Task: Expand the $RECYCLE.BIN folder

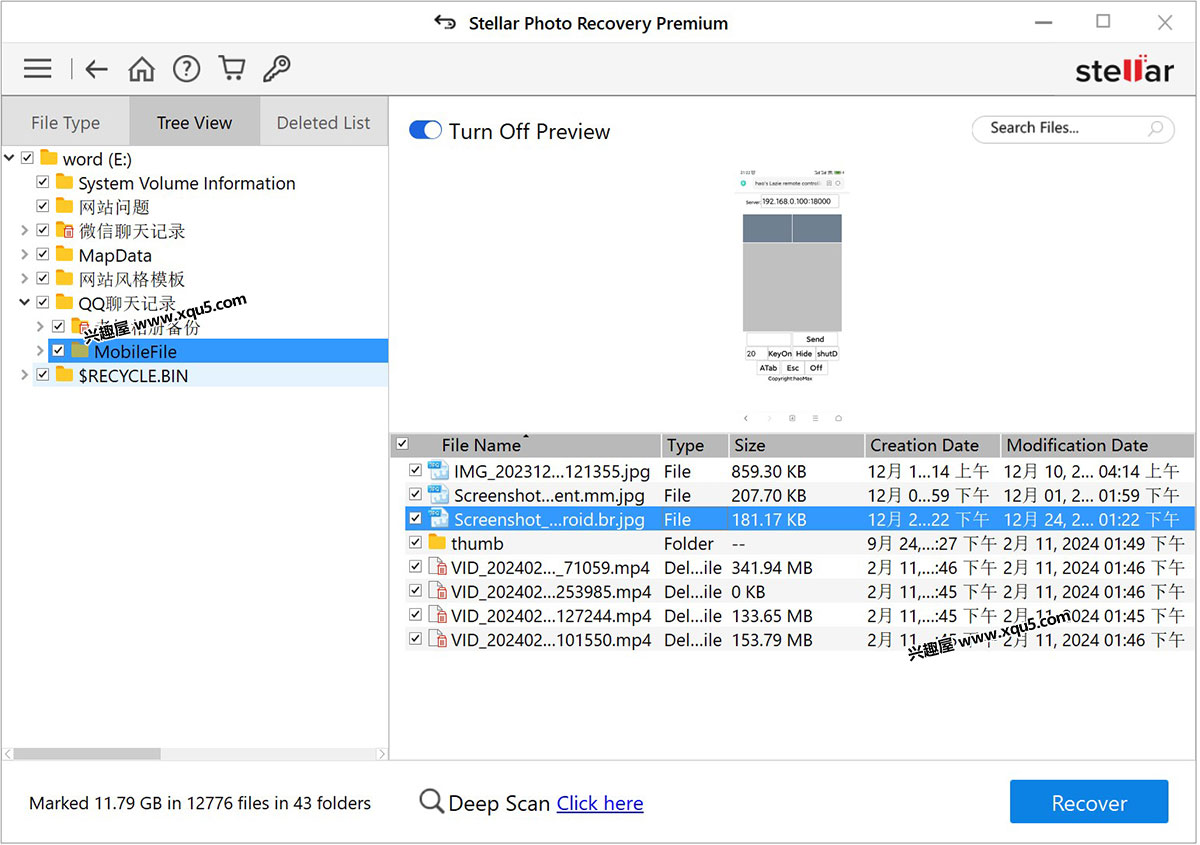Action: pos(25,375)
